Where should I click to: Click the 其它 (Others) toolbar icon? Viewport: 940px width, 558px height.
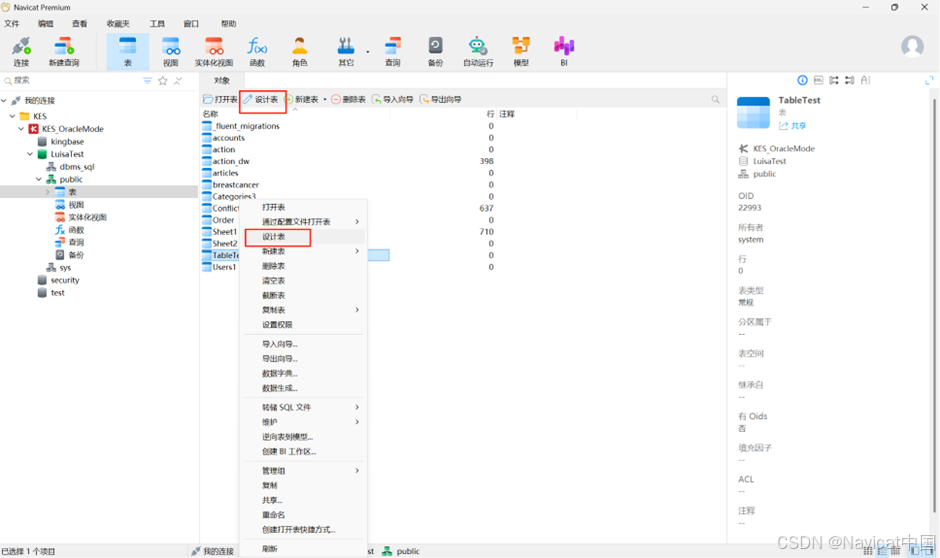tap(346, 51)
